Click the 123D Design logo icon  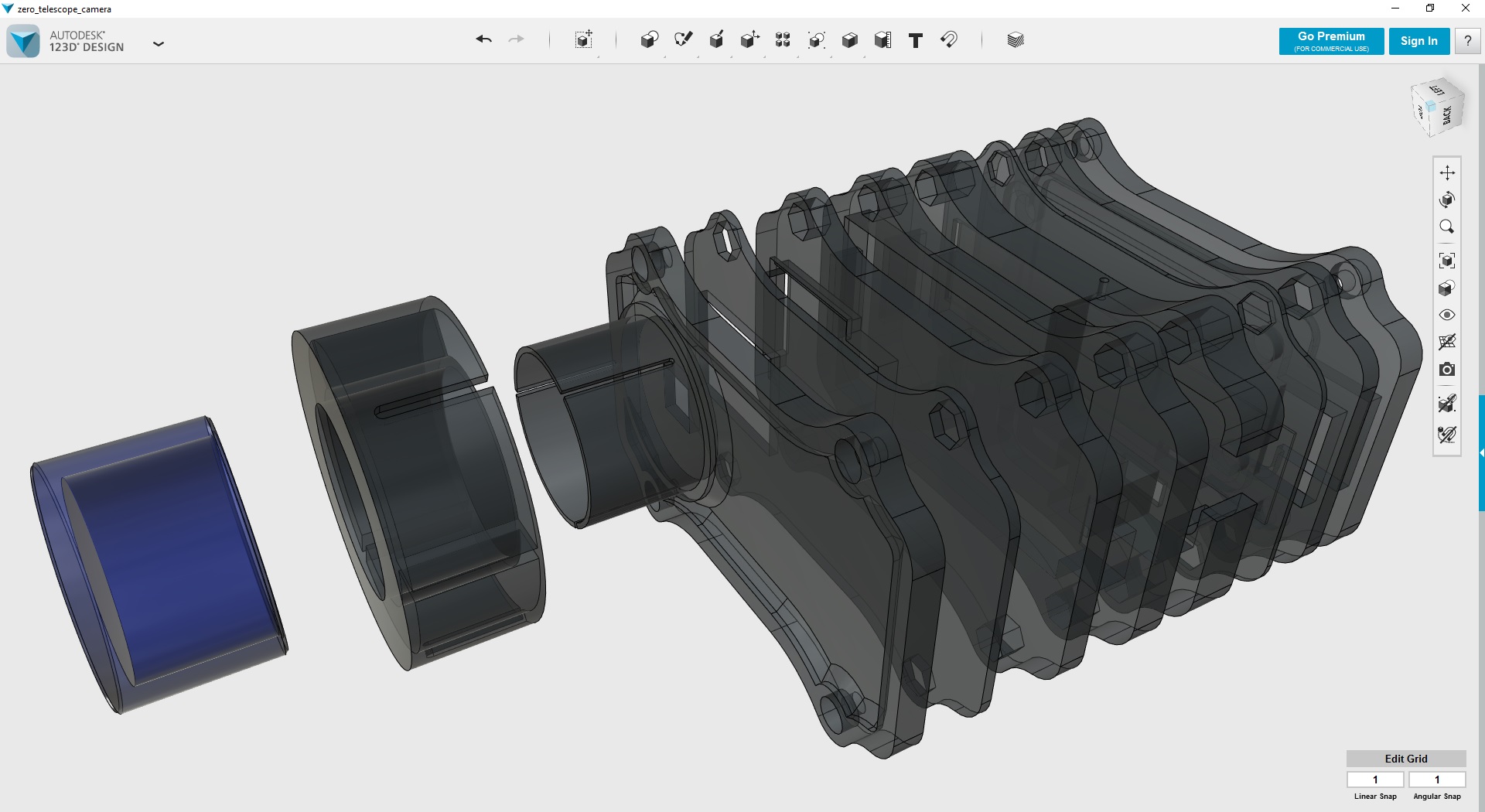(23, 41)
